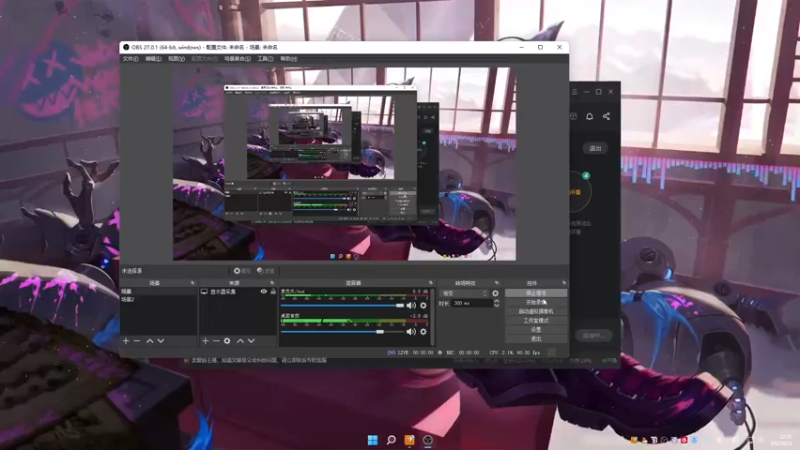Open transition properties gear next to 渐变
Image resolution: width=800 pixels, height=450 pixels.
pos(495,293)
